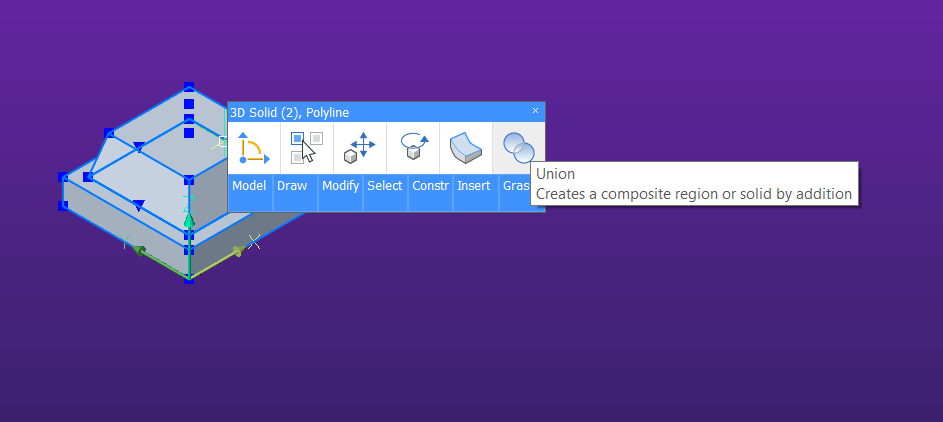This screenshot has height=422, width=943.
Task: Click the Move icon with four arrows
Action: (x=360, y=148)
